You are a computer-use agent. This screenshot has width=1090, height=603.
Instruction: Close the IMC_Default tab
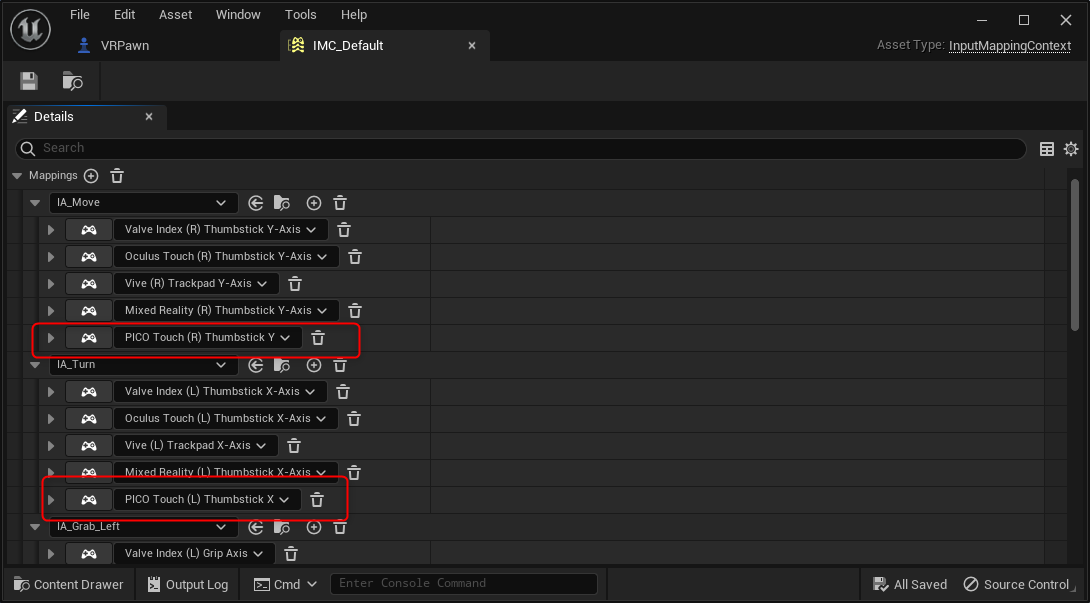coord(472,45)
